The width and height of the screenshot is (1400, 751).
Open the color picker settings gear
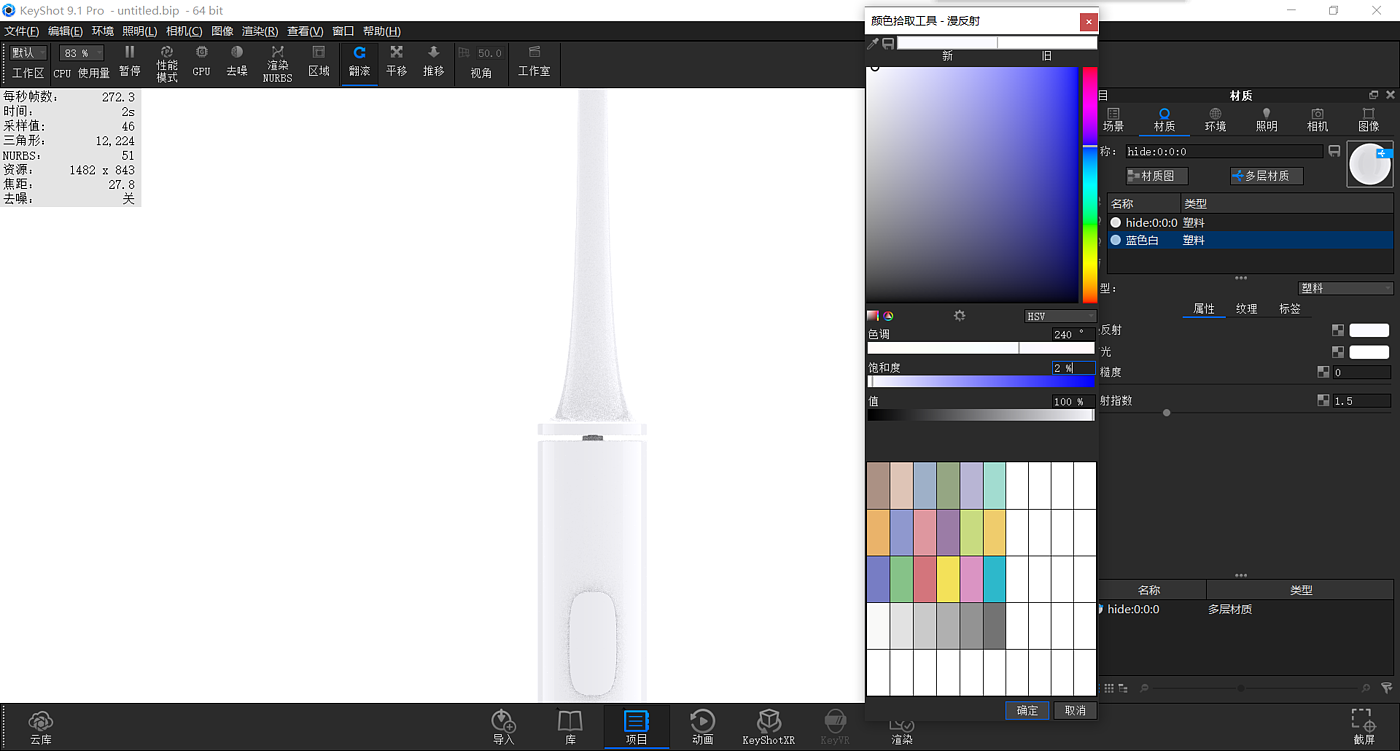pyautogui.click(x=959, y=316)
